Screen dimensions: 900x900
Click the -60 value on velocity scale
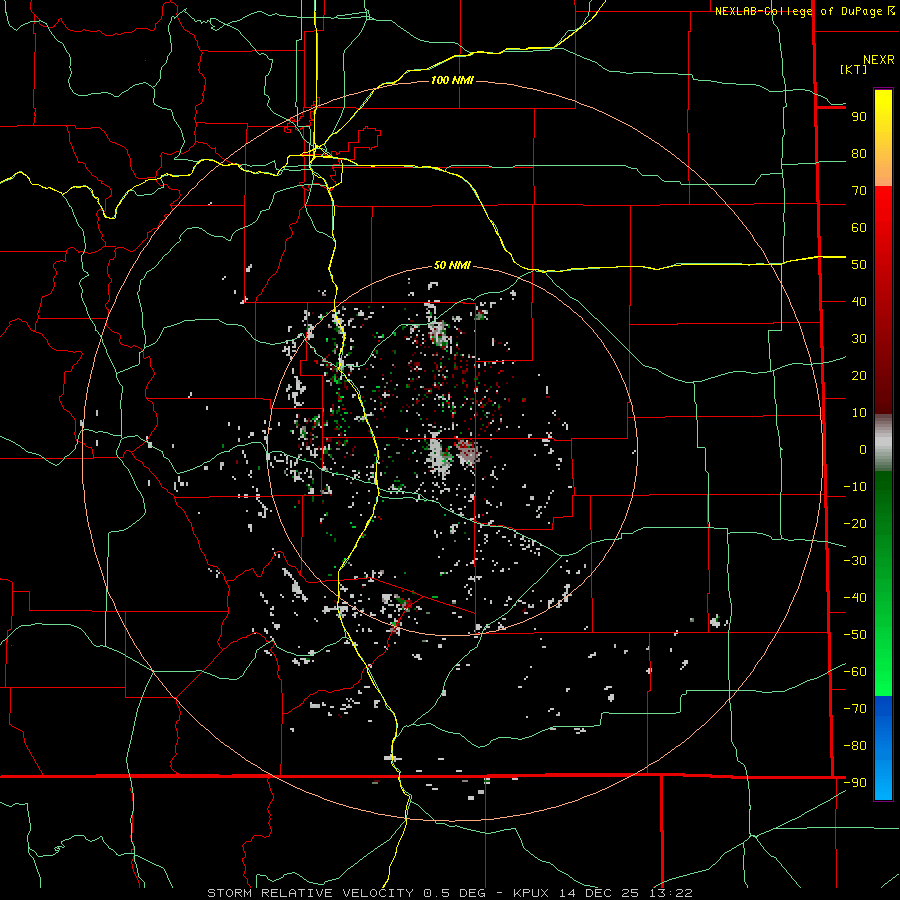pyautogui.click(x=855, y=672)
